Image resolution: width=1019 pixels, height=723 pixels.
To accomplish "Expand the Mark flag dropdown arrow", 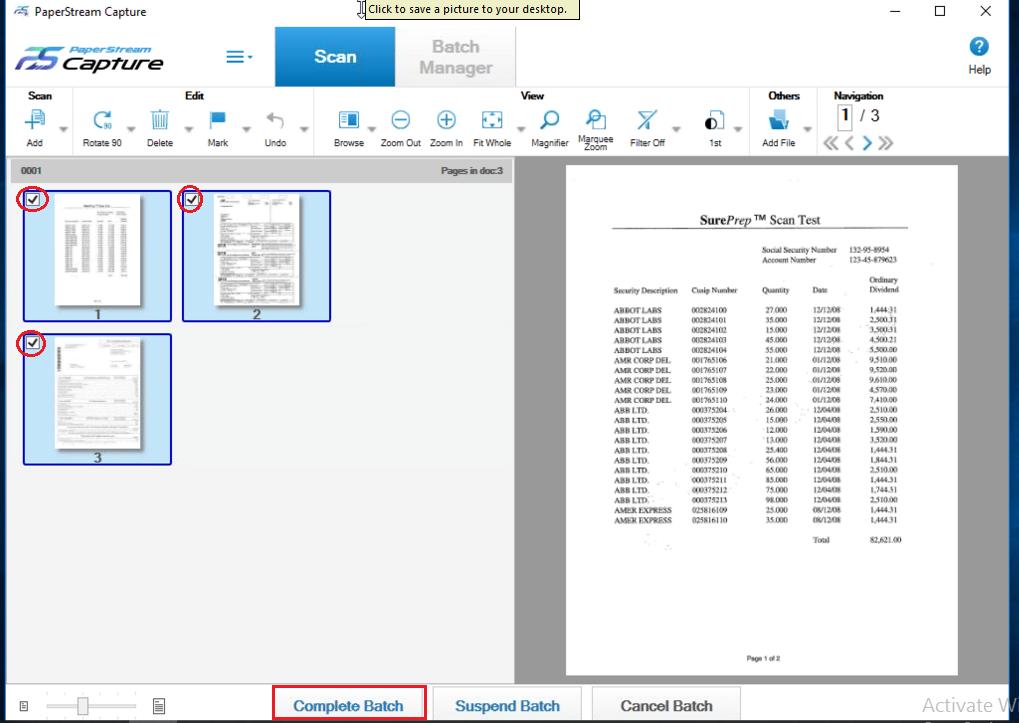I will click(246, 129).
